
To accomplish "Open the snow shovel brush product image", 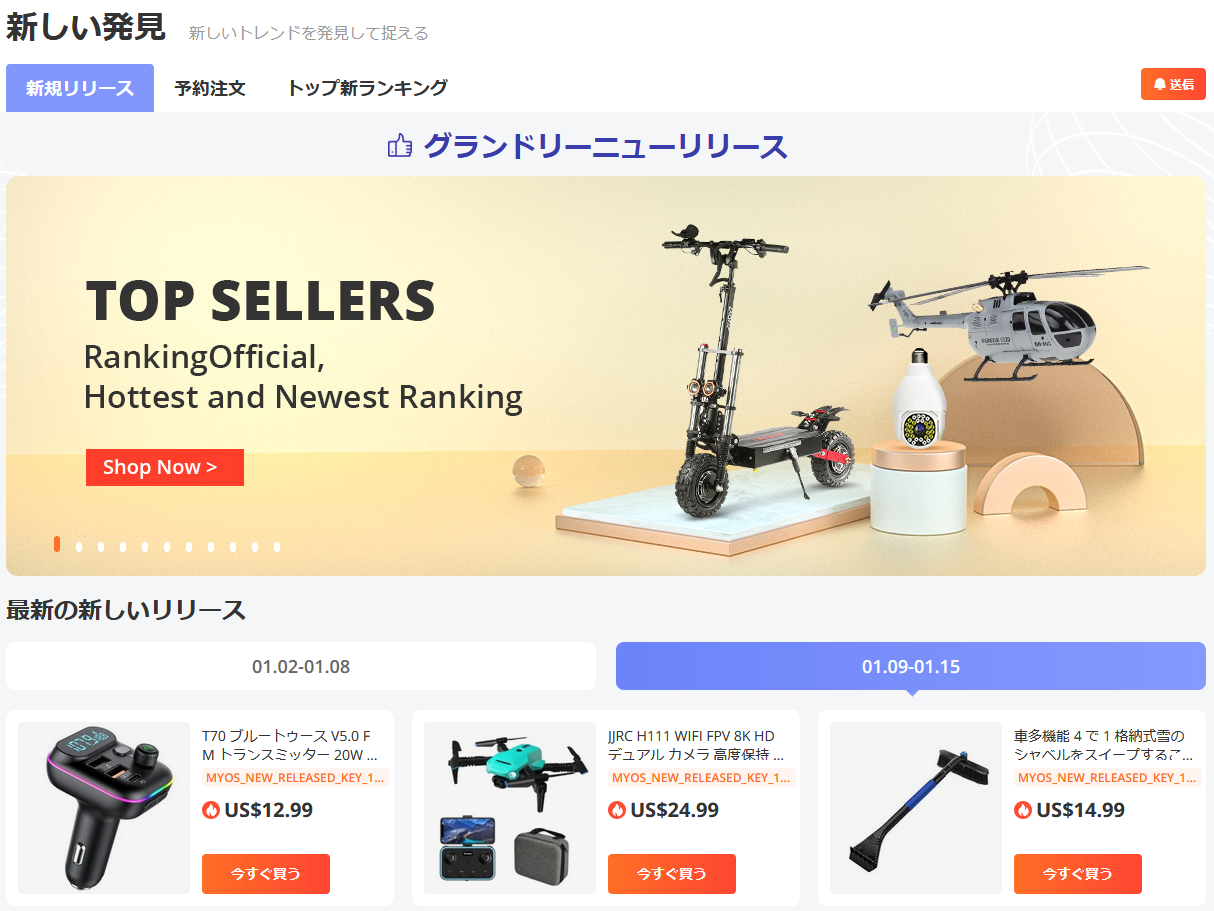I will [916, 808].
